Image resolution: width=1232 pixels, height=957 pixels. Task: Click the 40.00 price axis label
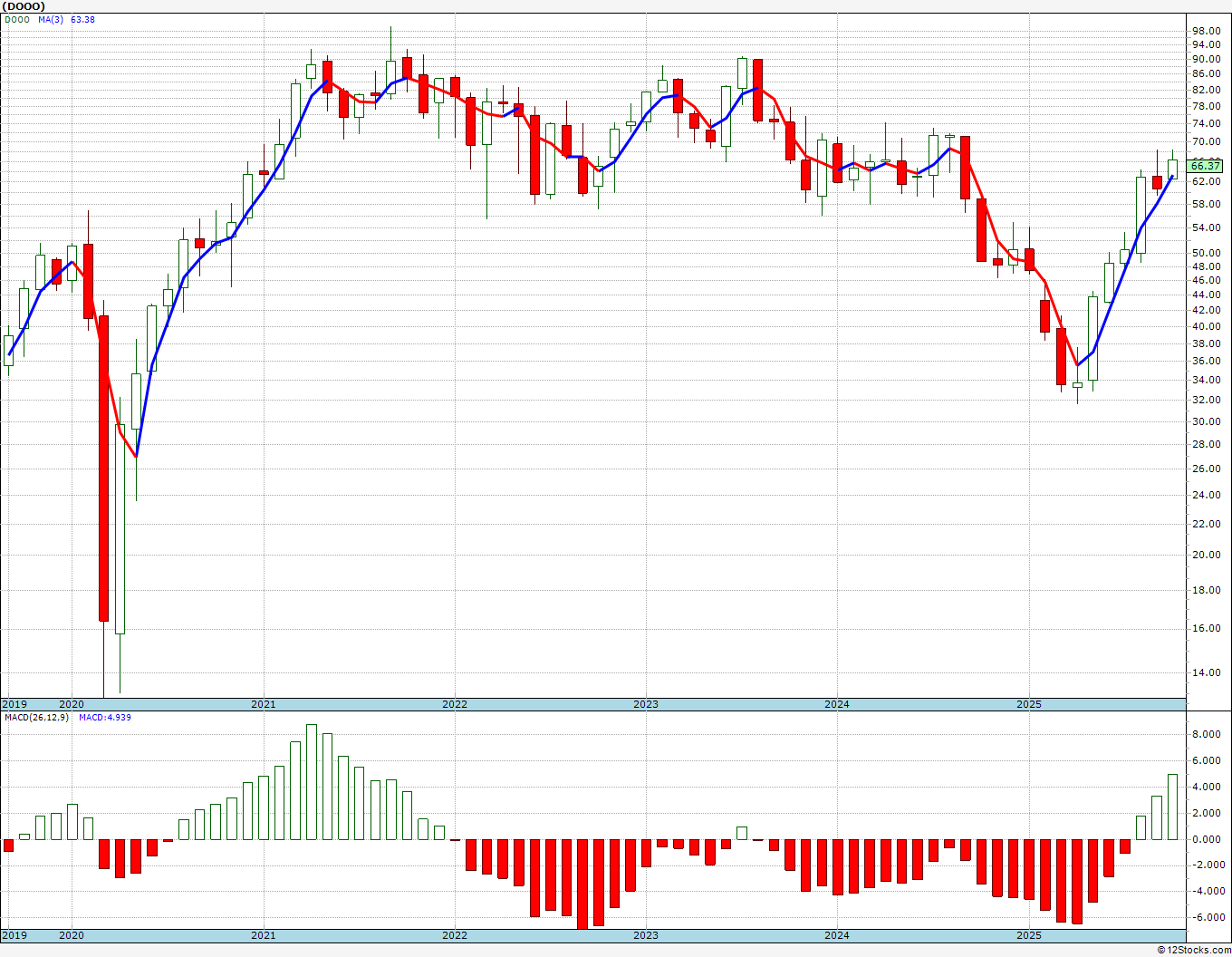pyautogui.click(x=1206, y=326)
